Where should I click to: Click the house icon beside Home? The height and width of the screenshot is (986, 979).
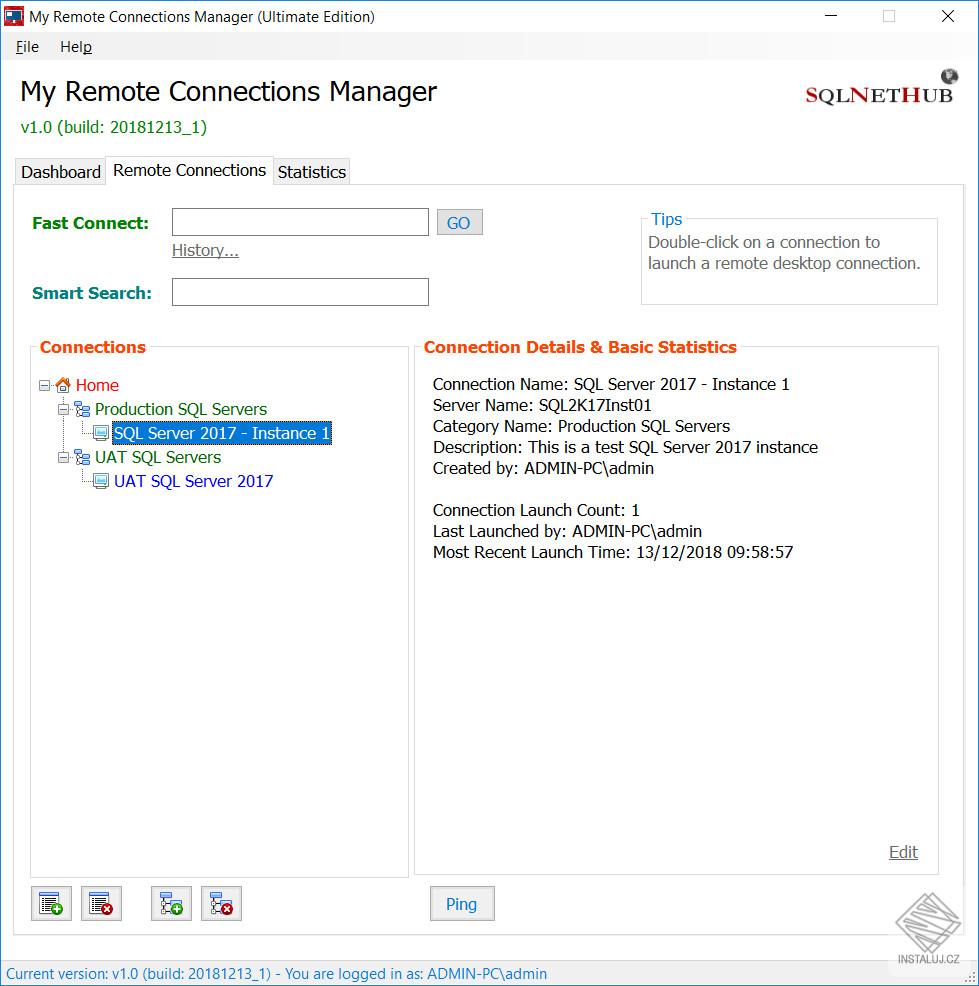[63, 385]
